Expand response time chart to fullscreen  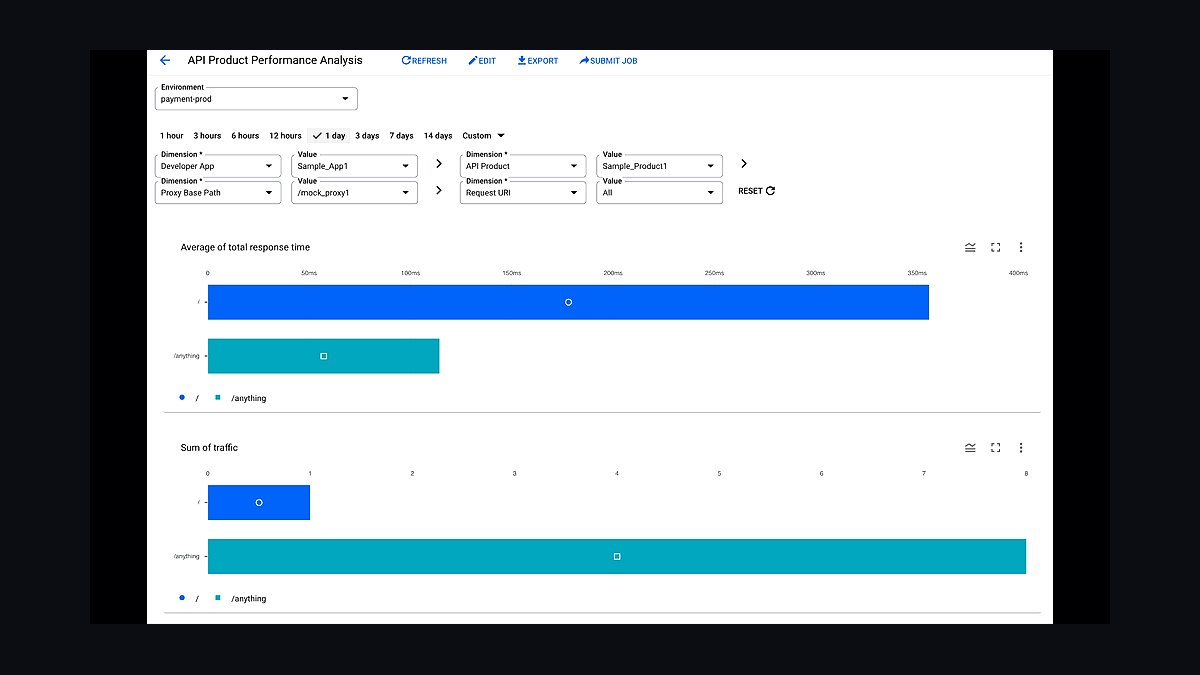(996, 247)
